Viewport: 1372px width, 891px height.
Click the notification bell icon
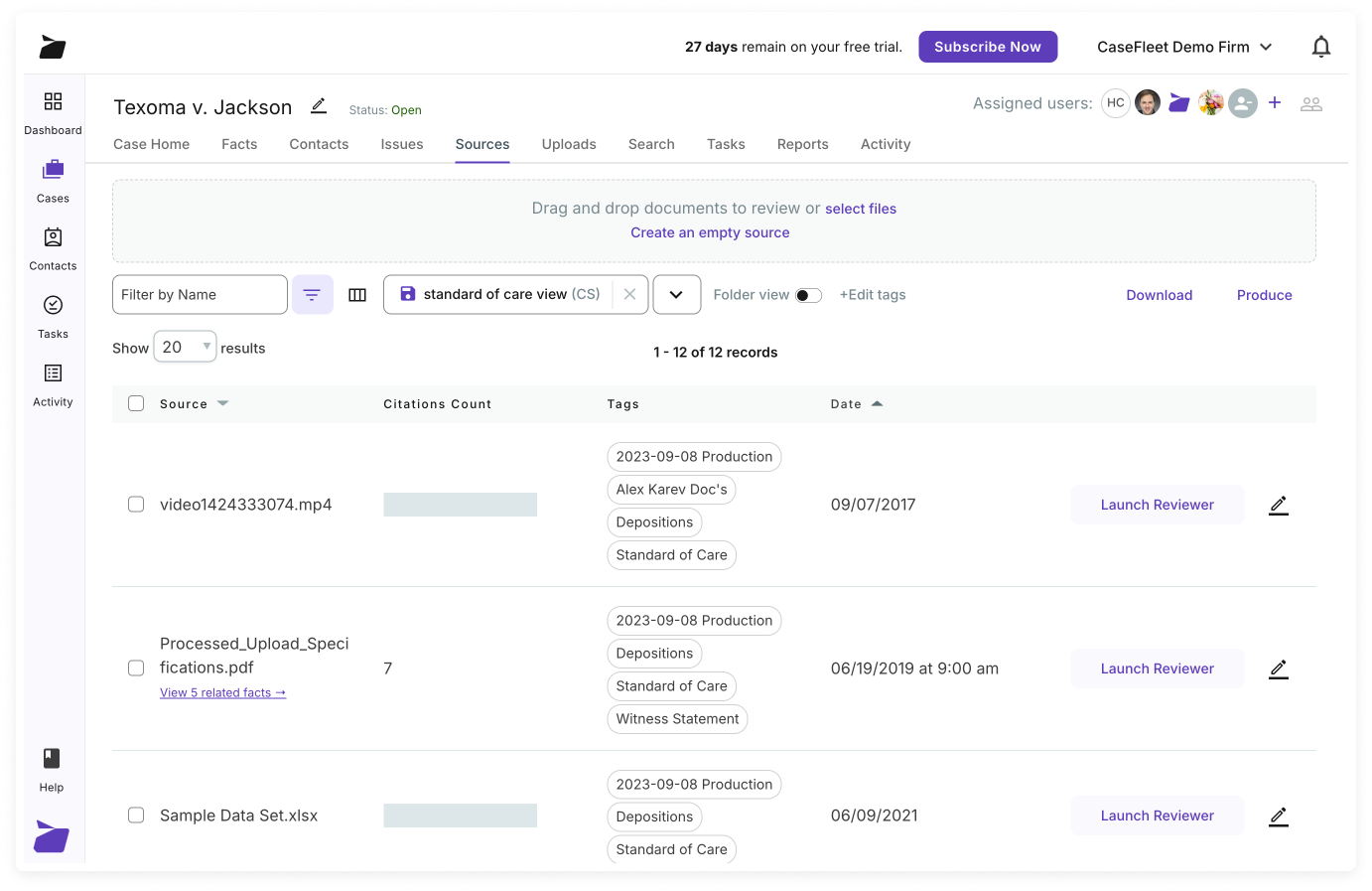(1321, 46)
